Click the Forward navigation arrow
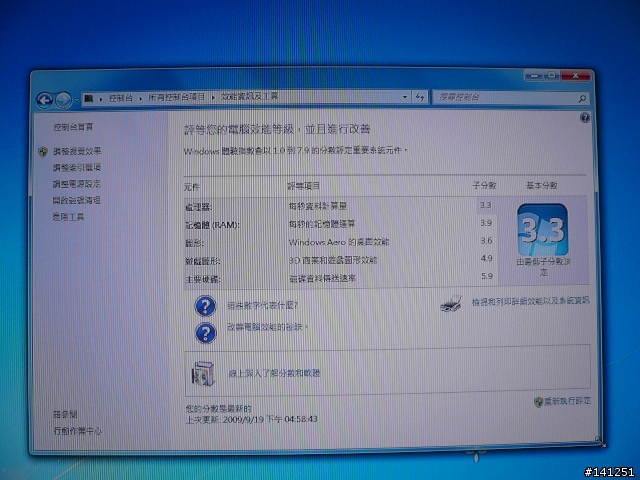 [63, 100]
